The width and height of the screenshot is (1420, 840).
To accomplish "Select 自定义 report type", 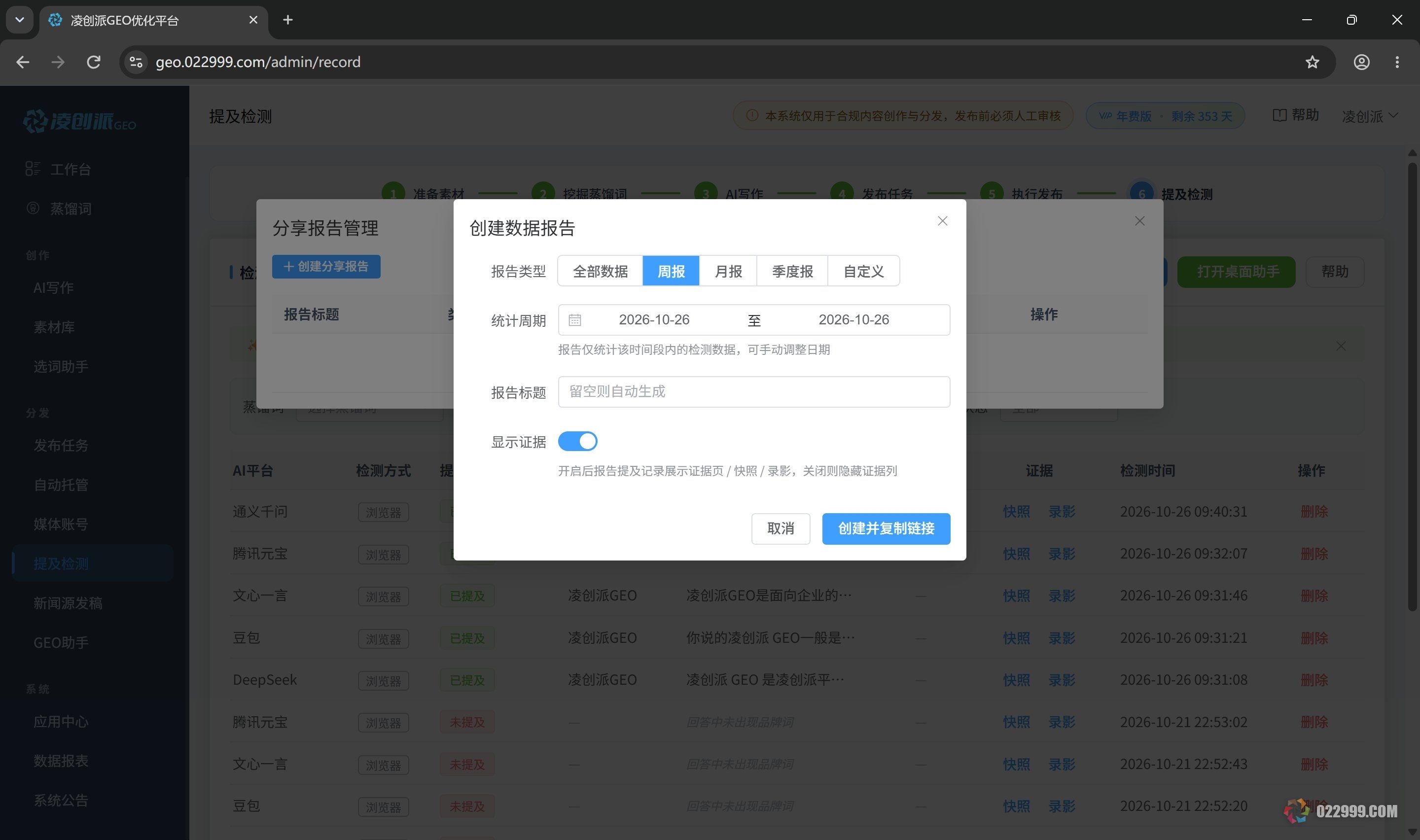I will [x=864, y=271].
